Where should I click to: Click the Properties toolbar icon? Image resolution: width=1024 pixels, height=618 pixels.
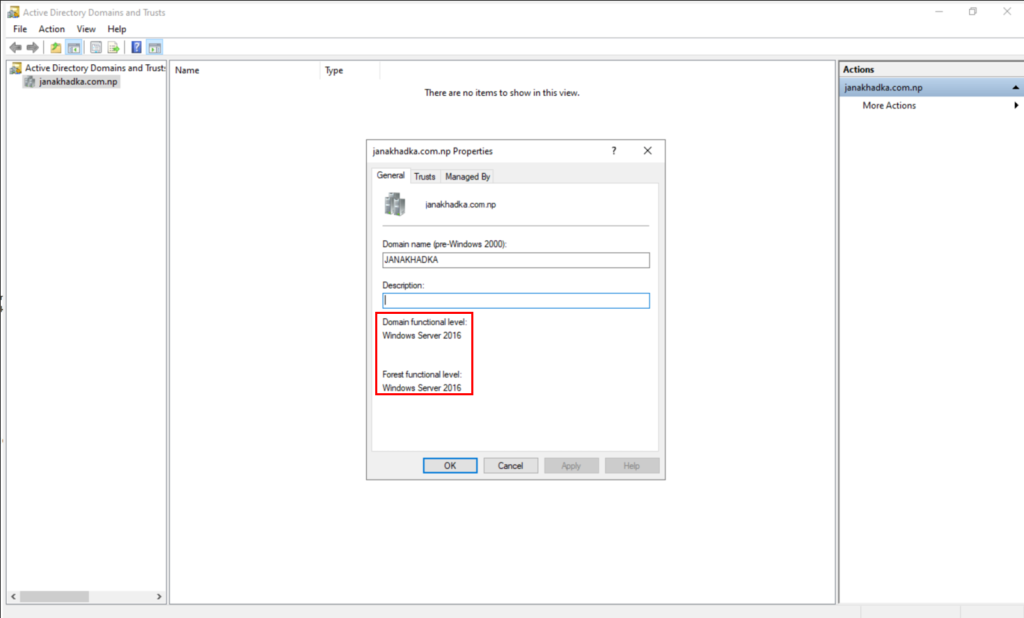coord(96,48)
